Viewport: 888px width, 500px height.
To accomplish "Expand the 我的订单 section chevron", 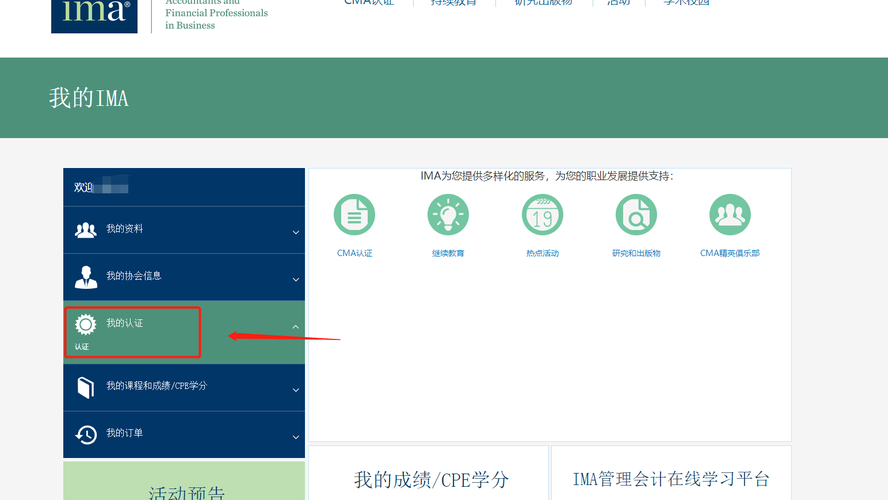I will 295,436.
